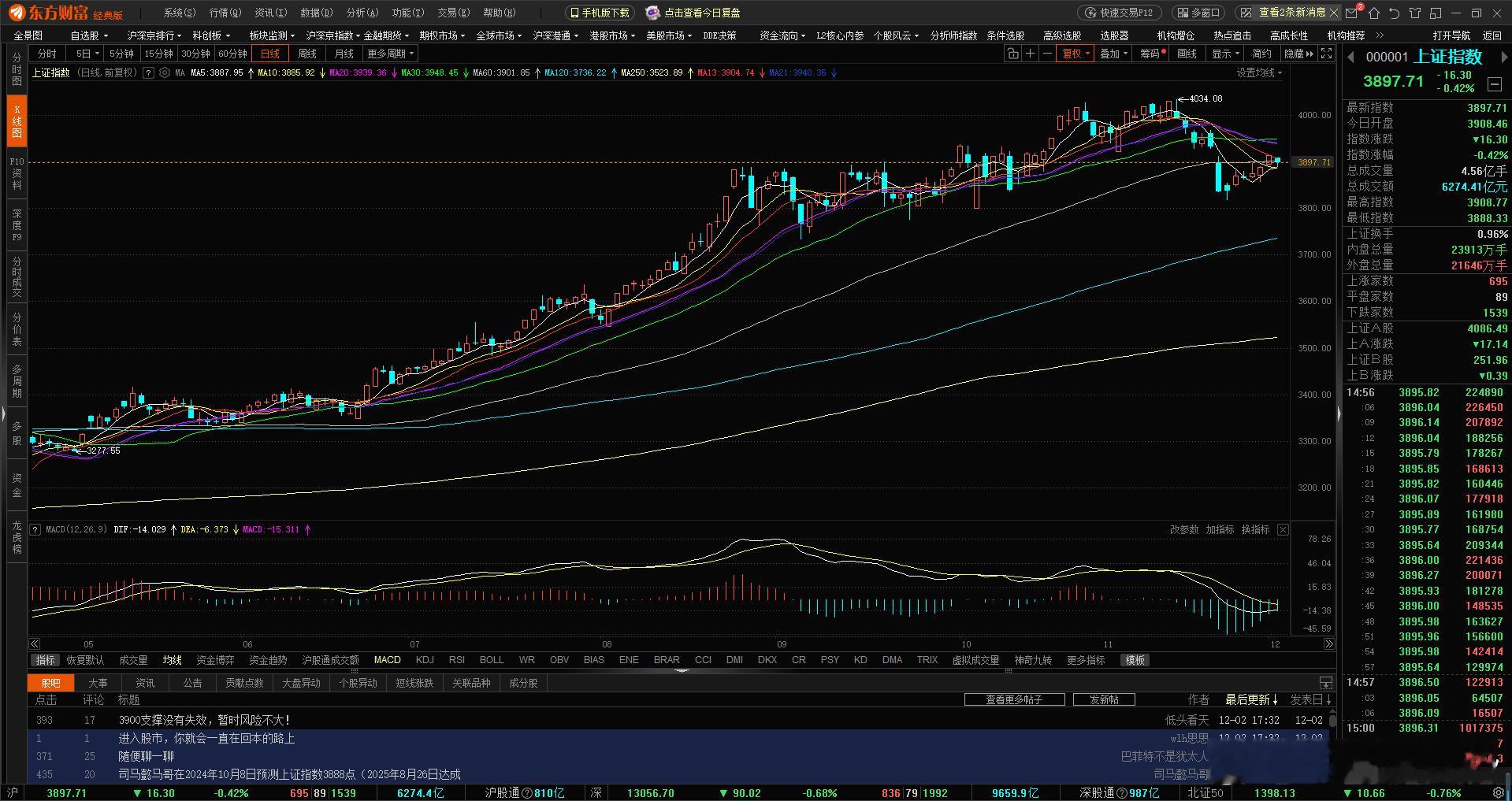Viewport: 1512px width, 801px height.
Task: Open status bar settings gear icon
Action: click(1499, 792)
